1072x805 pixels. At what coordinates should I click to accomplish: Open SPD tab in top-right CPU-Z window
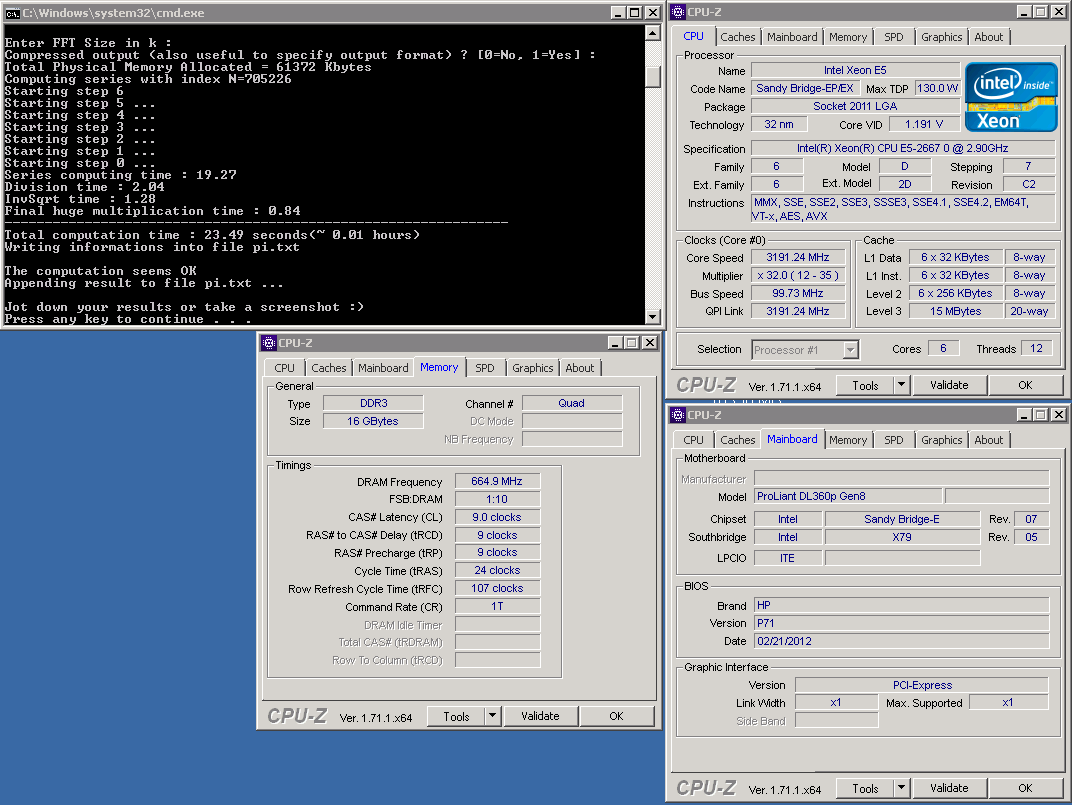pyautogui.click(x=894, y=37)
